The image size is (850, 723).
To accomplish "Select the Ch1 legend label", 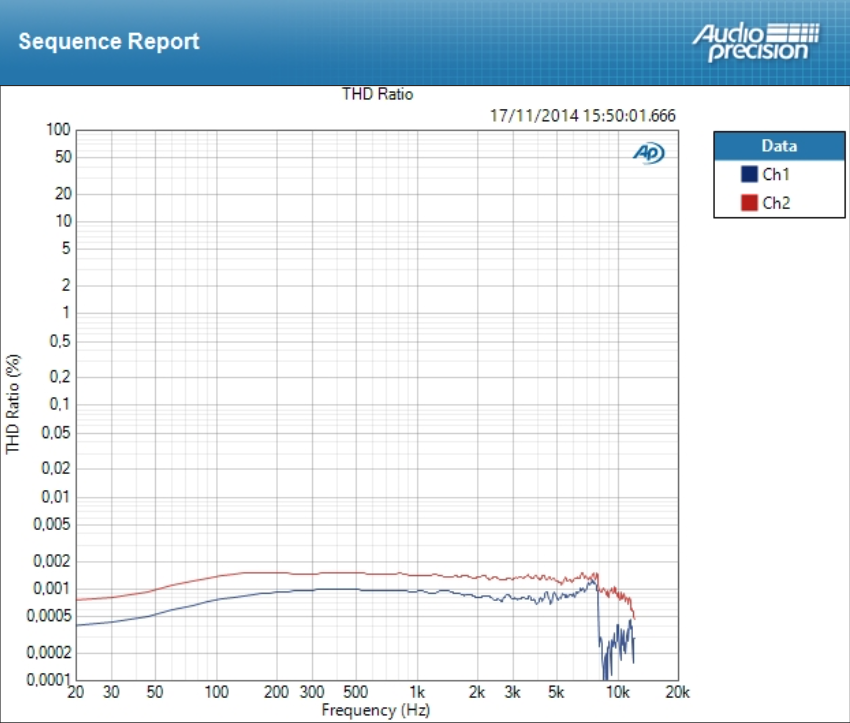I will 776,174.
